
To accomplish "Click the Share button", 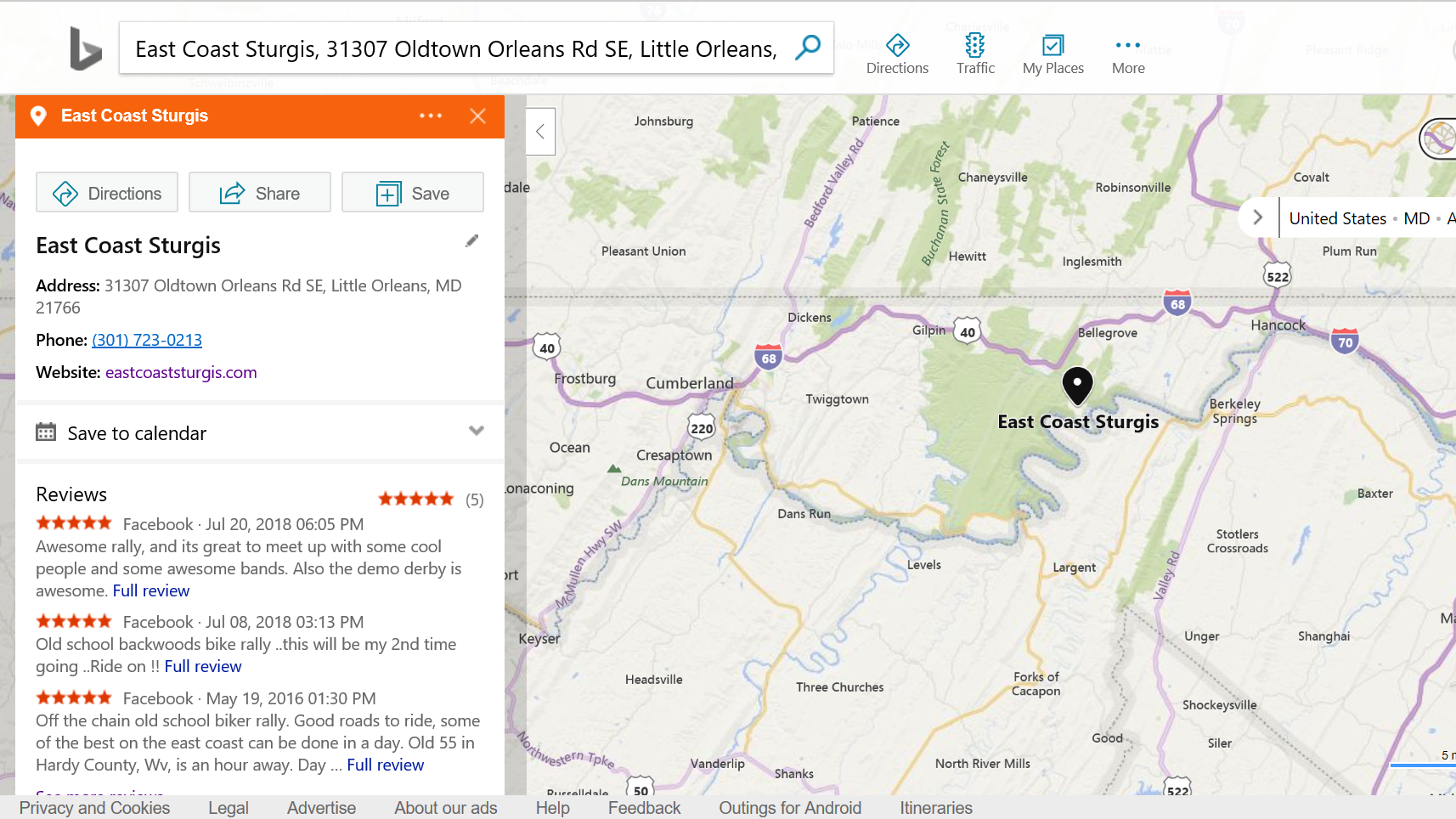I will (260, 193).
